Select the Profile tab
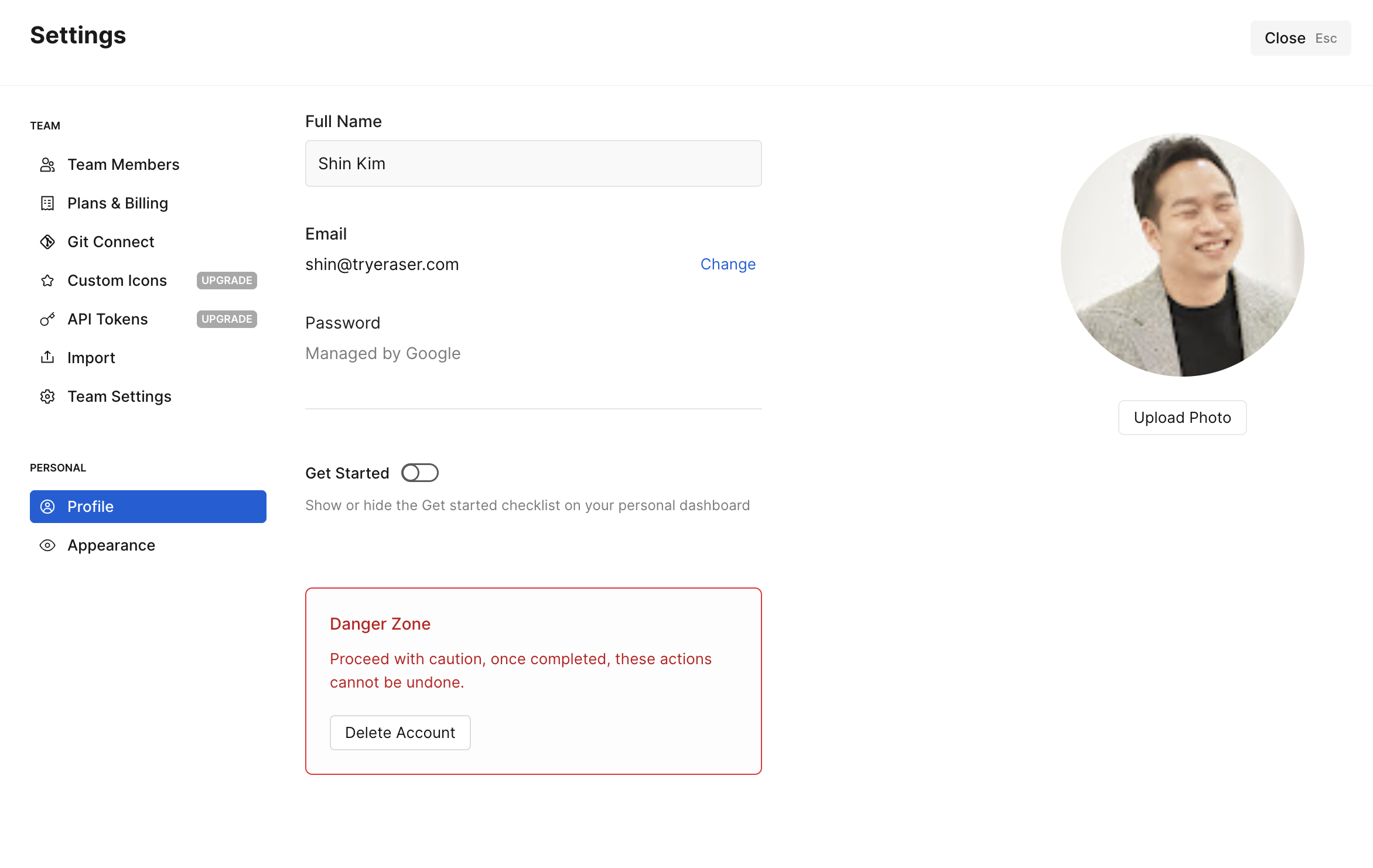This screenshot has width=1373, height=868. (148, 507)
